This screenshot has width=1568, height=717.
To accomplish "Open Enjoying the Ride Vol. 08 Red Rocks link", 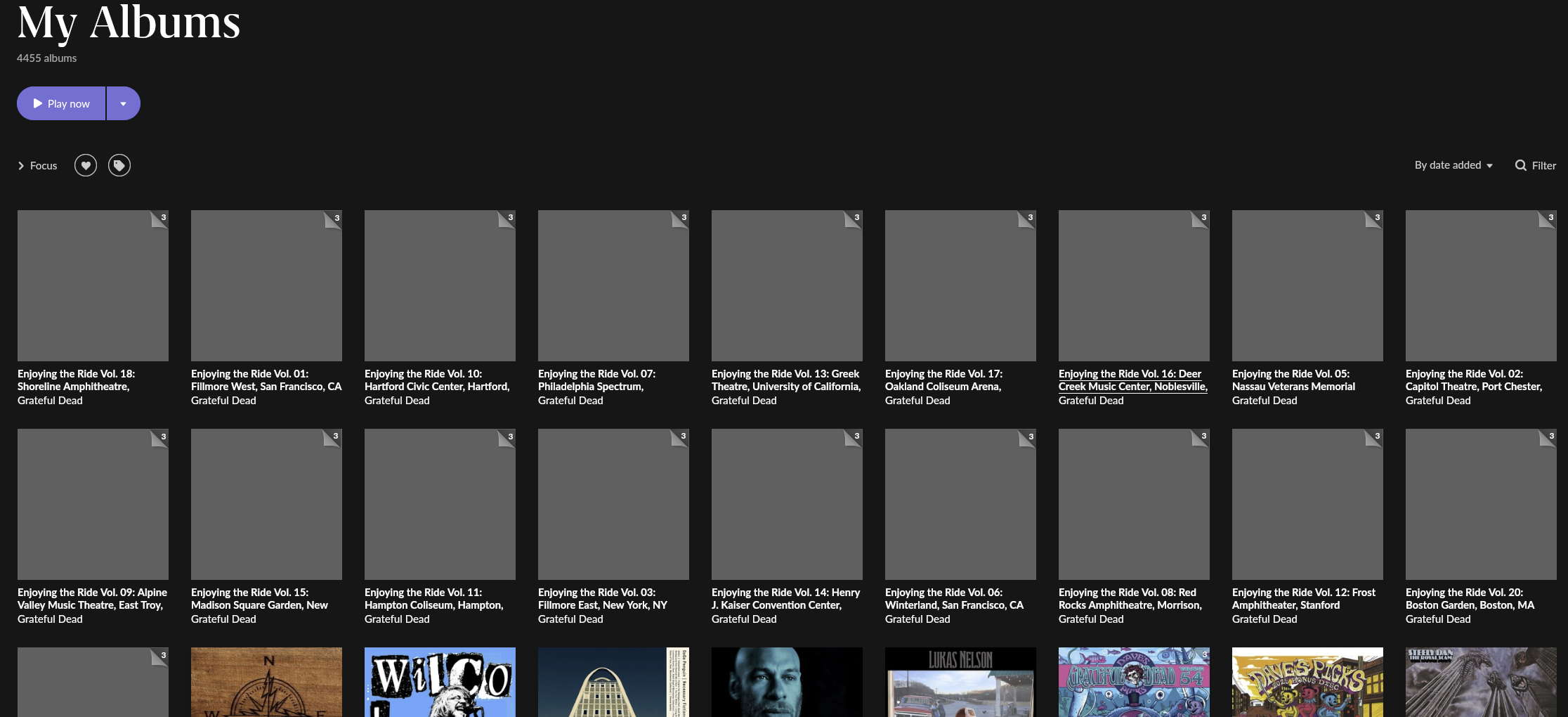I will point(1130,599).
